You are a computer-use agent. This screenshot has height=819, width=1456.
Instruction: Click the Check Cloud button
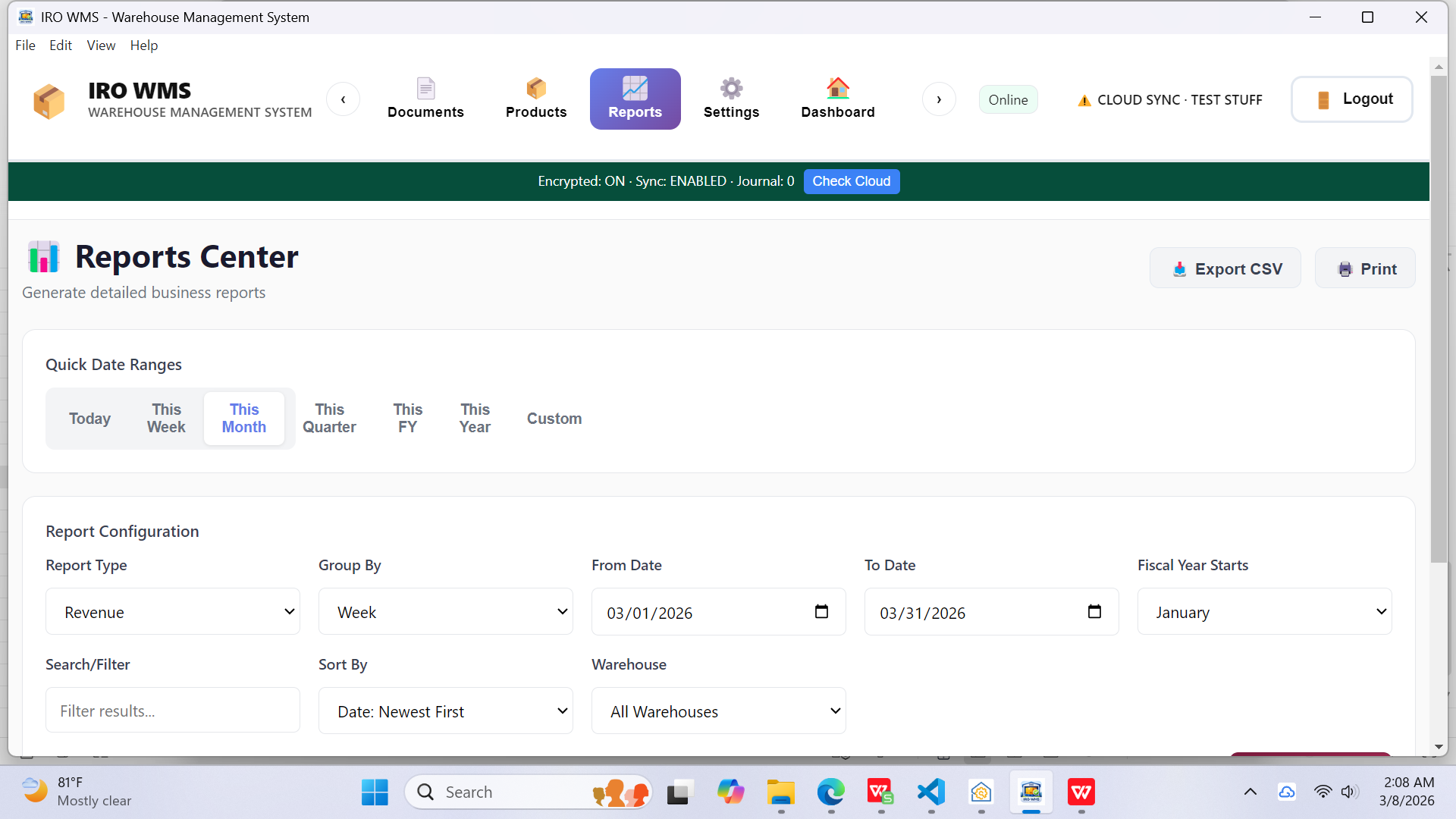point(852,181)
